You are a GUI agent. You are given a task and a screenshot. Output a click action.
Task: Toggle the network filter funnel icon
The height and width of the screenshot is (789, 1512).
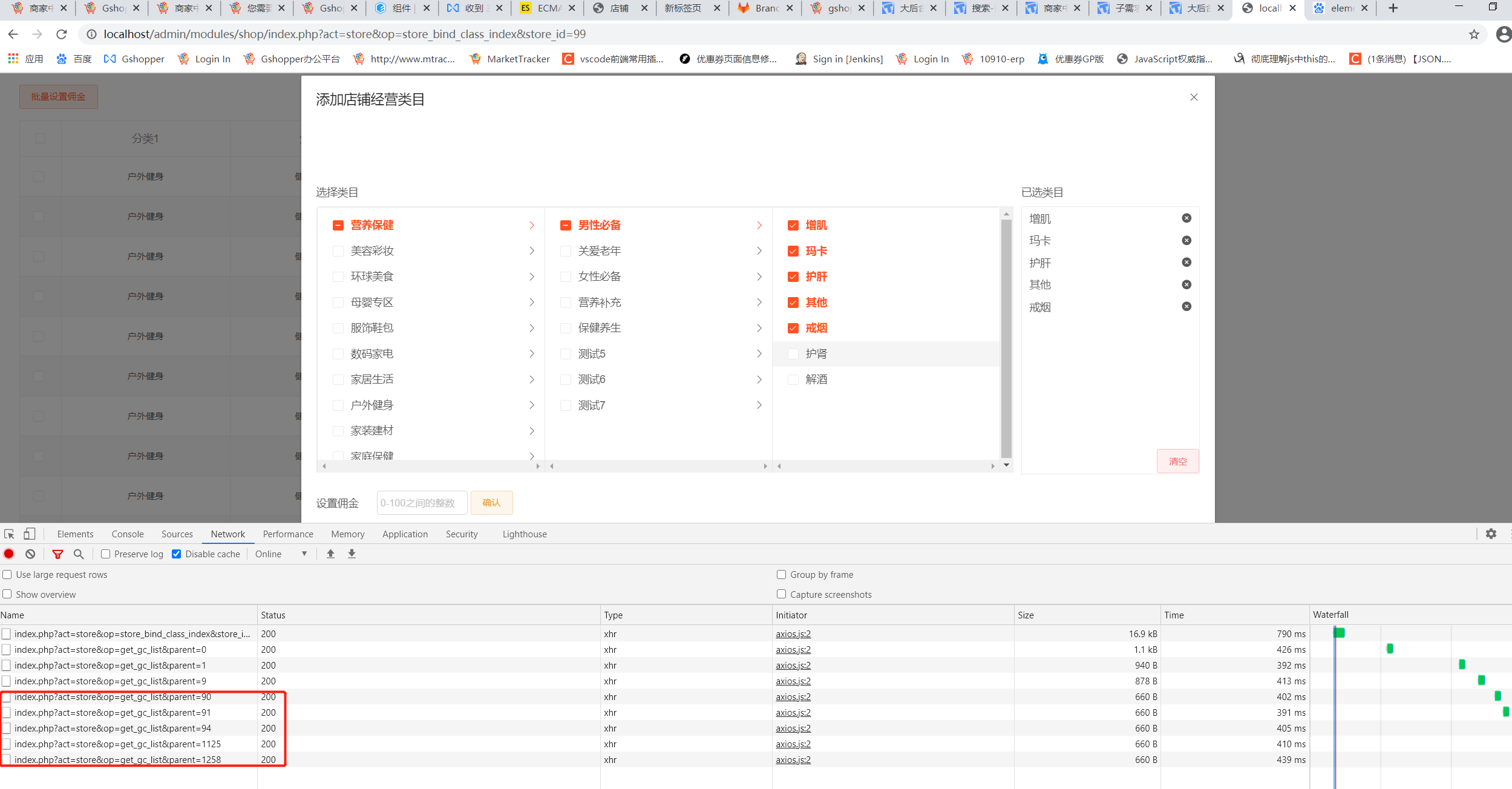click(57, 554)
